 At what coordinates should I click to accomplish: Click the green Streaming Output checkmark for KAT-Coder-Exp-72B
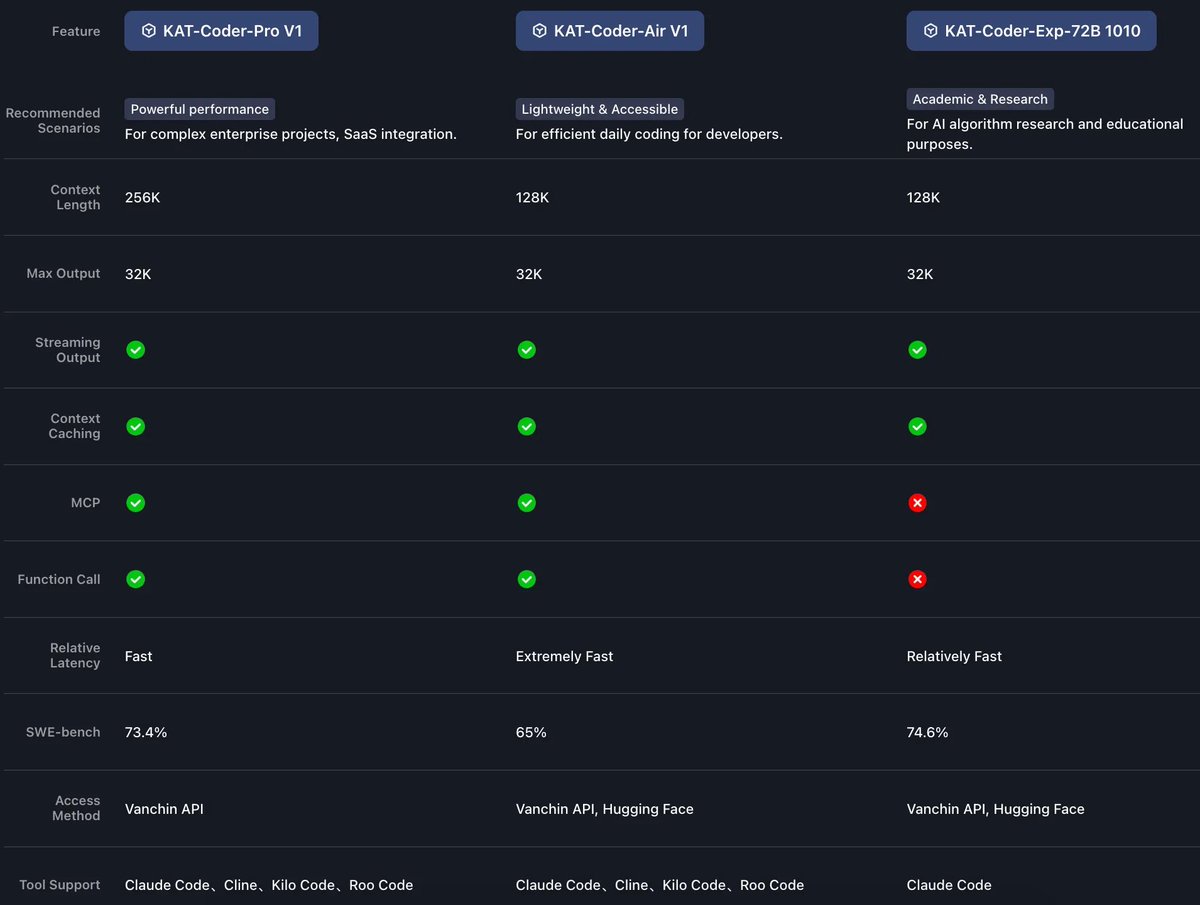point(917,350)
